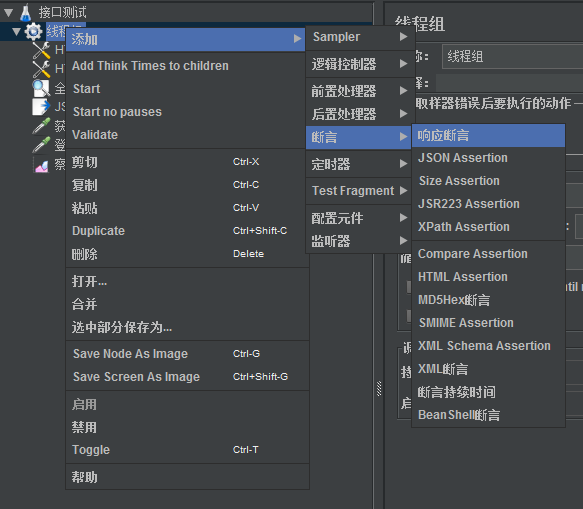This screenshot has height=509, width=583.
Task: Open the 监听器 submenu
Action: 359,241
